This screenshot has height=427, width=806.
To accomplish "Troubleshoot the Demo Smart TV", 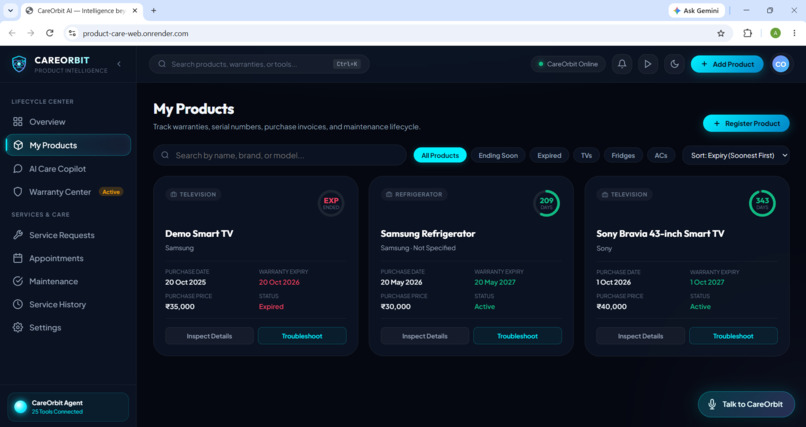I will coord(302,336).
